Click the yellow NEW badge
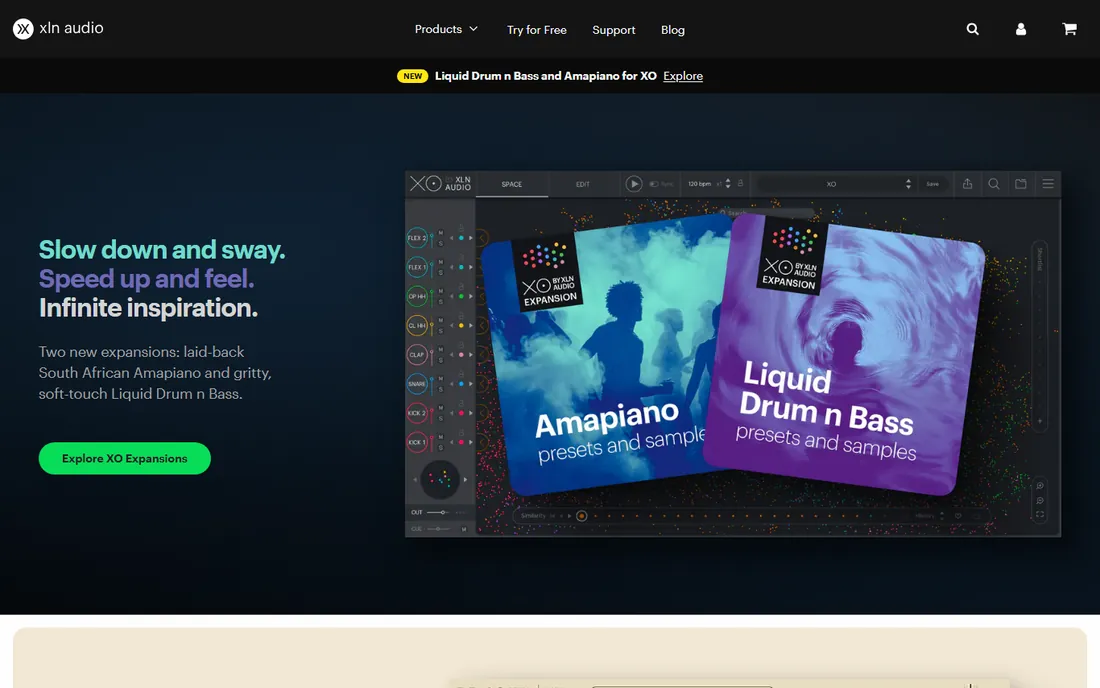This screenshot has width=1100, height=688. point(412,76)
